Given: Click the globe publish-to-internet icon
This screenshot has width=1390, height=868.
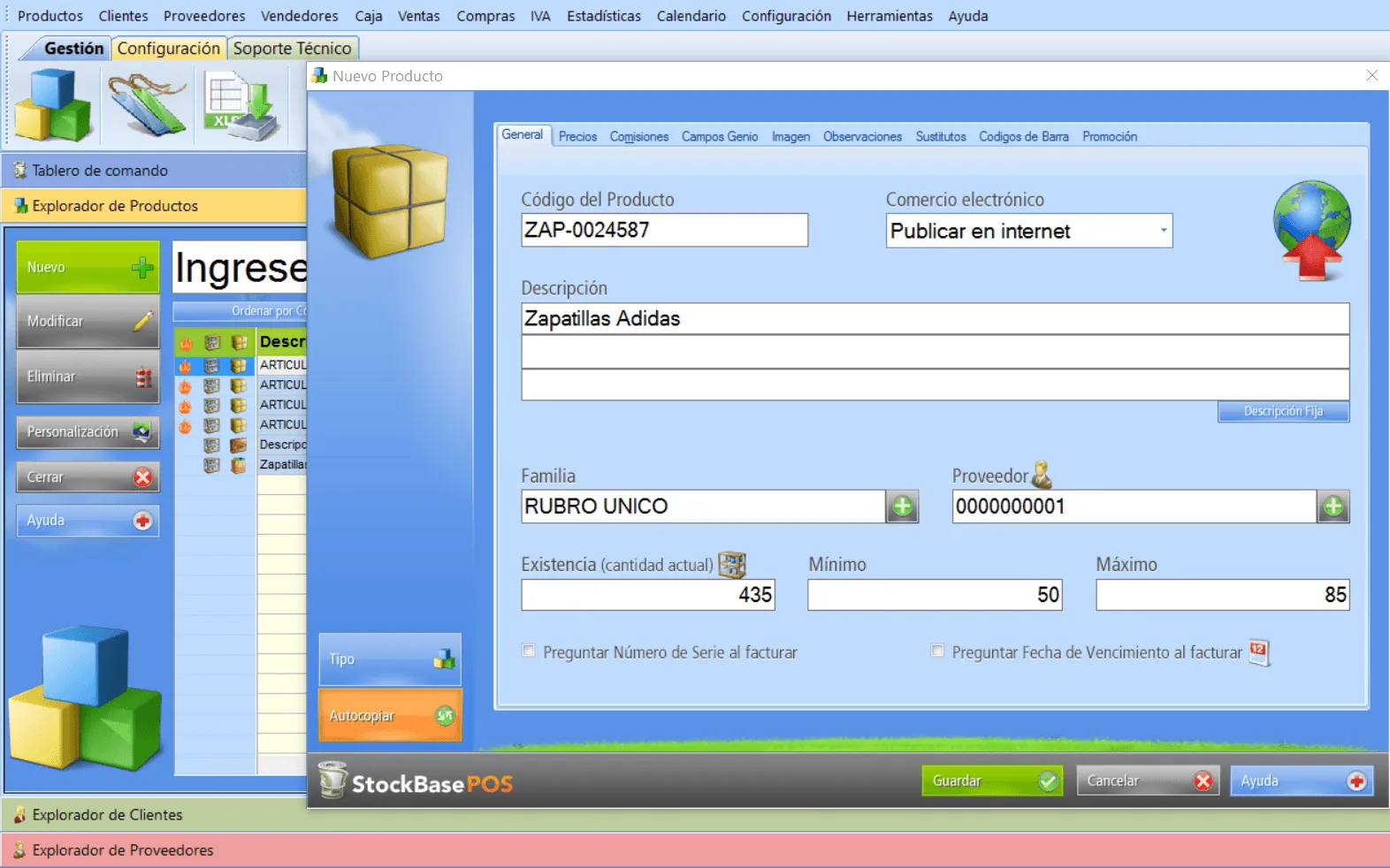Looking at the screenshot, I should tap(1311, 231).
